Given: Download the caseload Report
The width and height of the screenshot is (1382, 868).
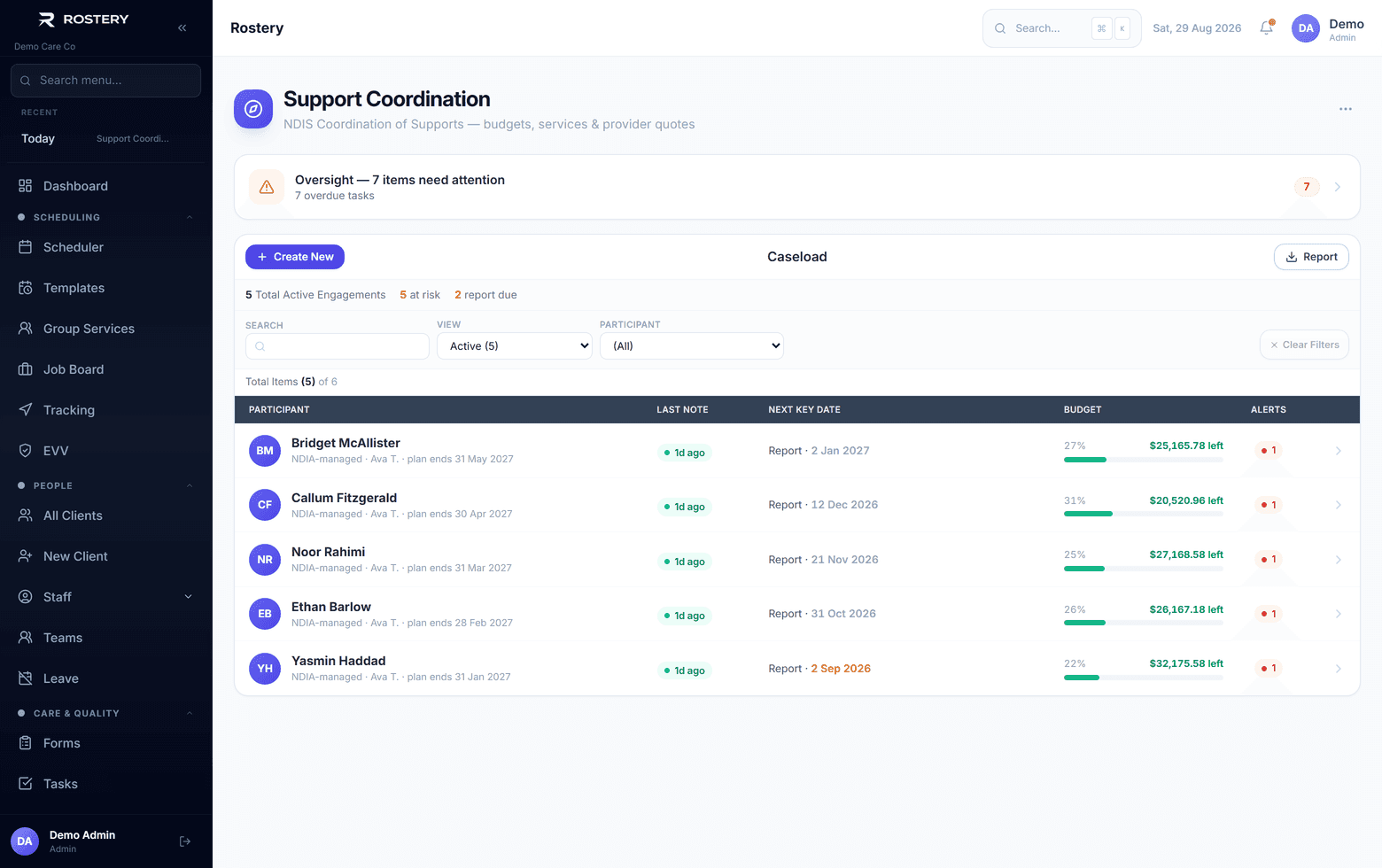Looking at the screenshot, I should (x=1311, y=257).
